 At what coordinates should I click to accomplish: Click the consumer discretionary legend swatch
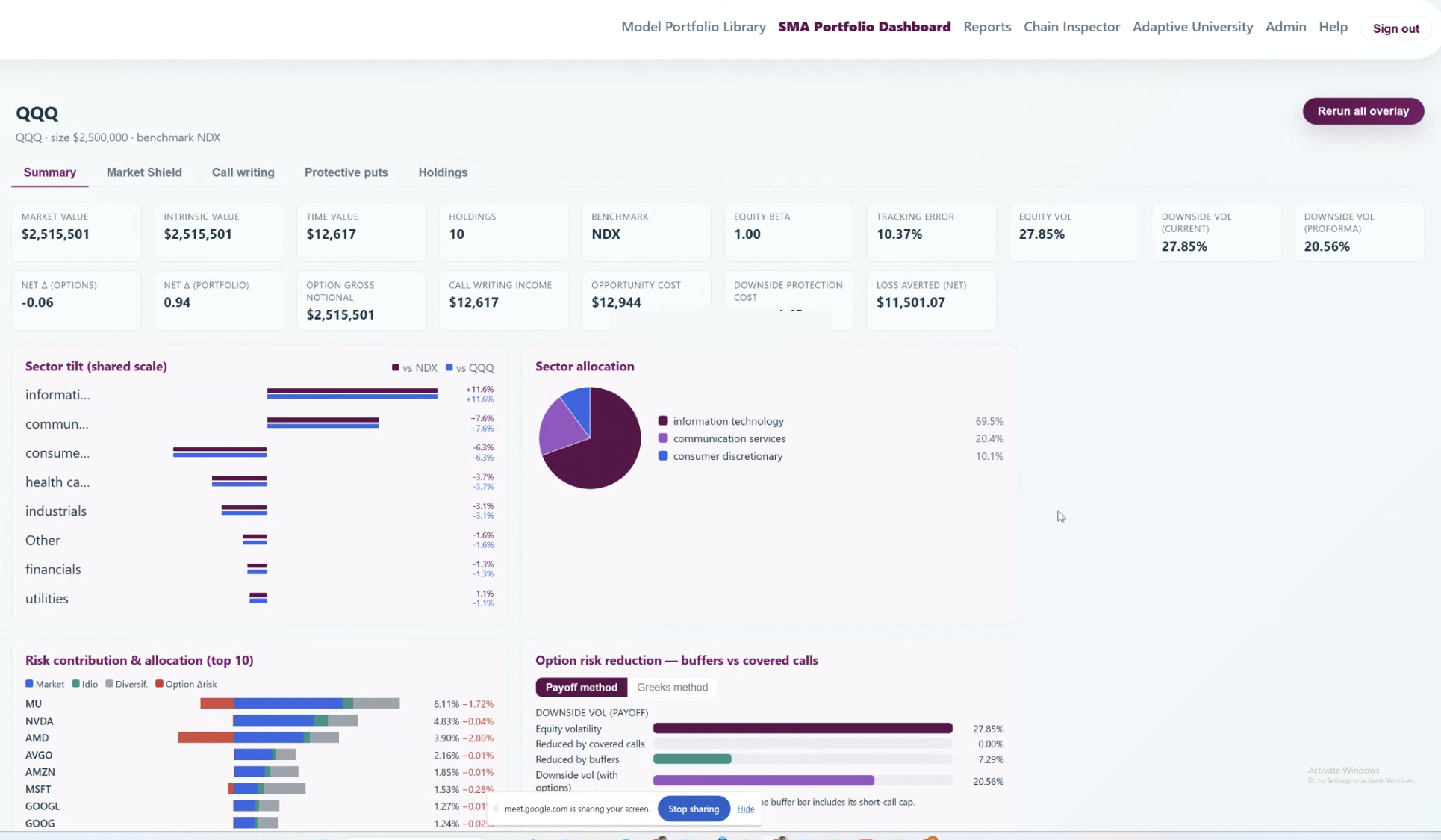[x=663, y=456]
